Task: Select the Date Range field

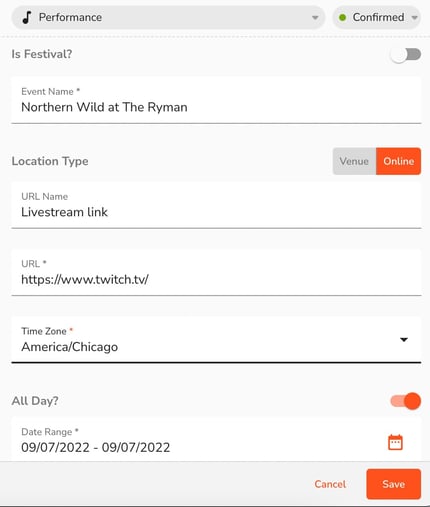Action: tap(216, 440)
